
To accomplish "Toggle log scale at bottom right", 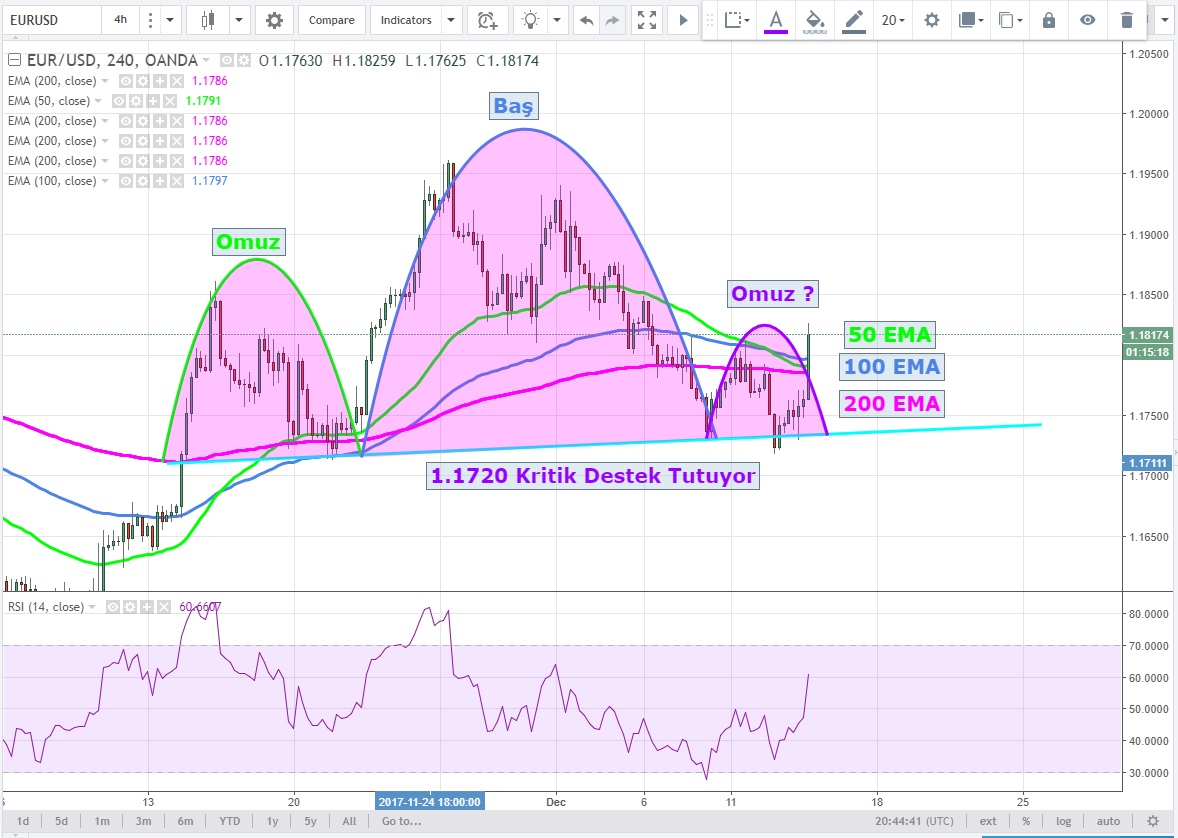I will 1061,821.
